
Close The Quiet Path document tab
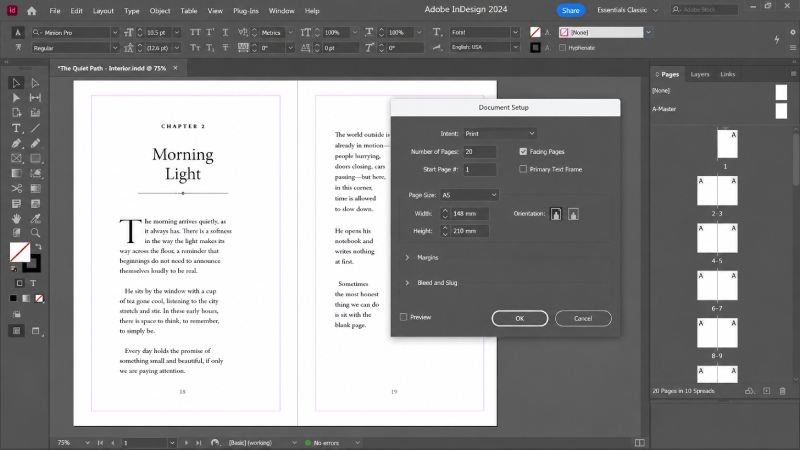pos(176,68)
